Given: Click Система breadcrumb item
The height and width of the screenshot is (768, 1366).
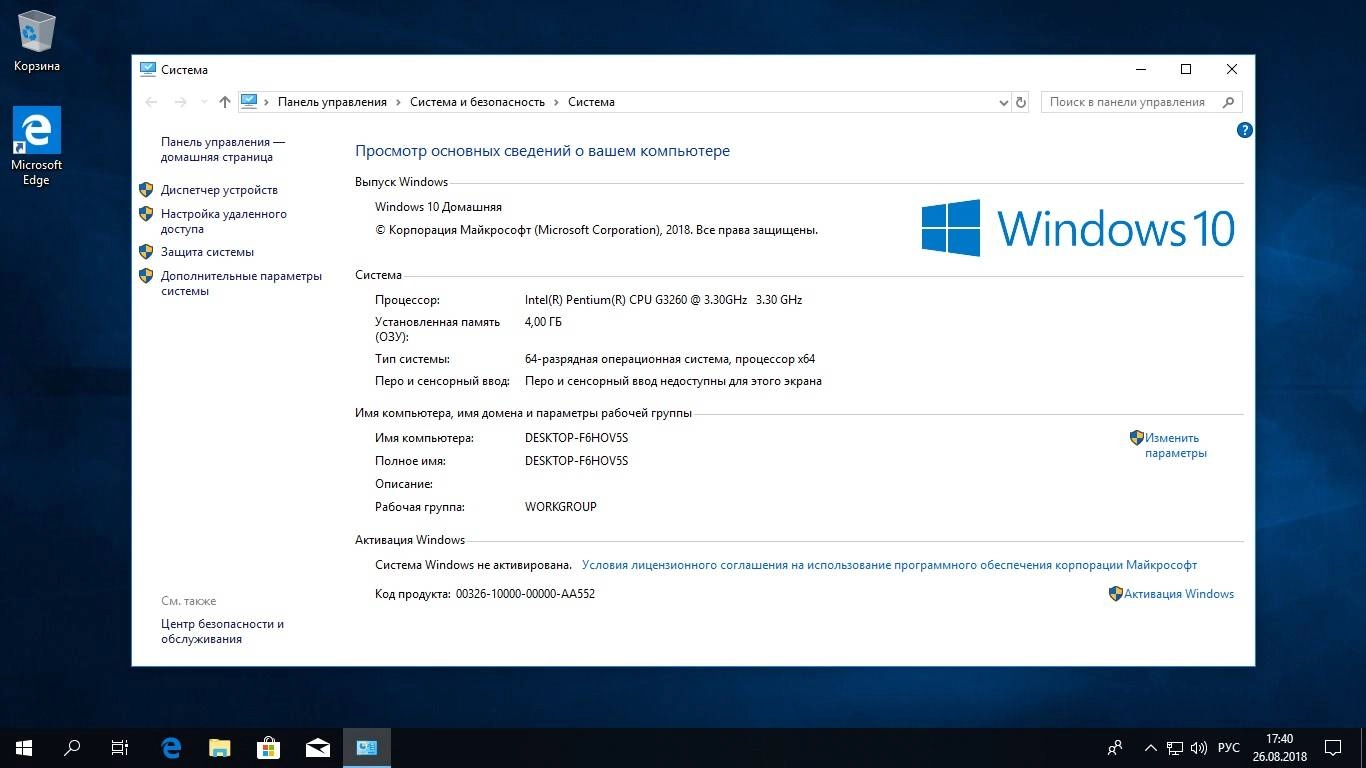Looking at the screenshot, I should [591, 102].
